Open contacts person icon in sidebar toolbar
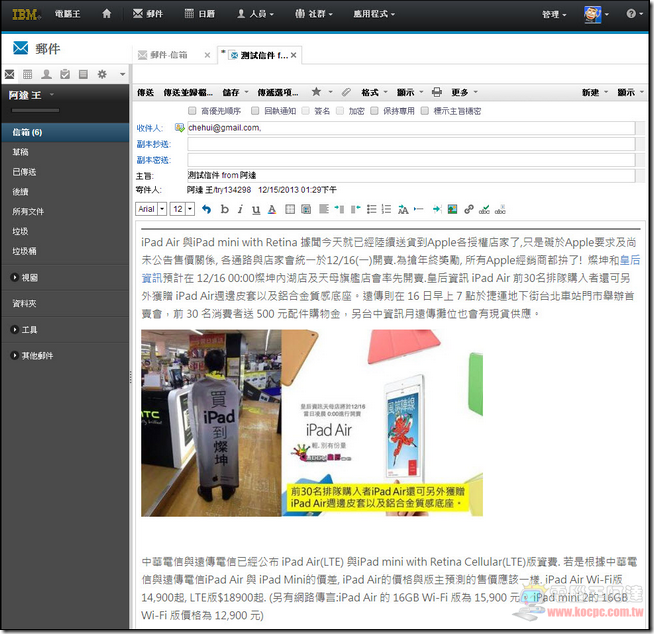This screenshot has width=654, height=634. tap(46, 75)
